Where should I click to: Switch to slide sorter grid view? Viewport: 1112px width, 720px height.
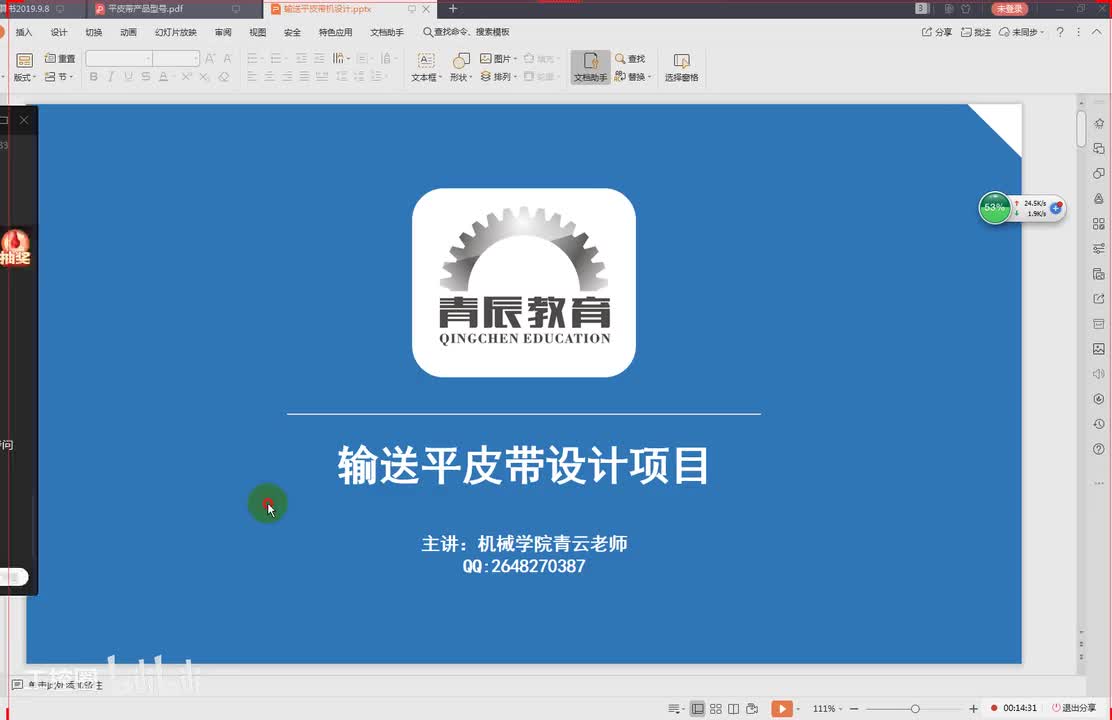click(x=716, y=709)
